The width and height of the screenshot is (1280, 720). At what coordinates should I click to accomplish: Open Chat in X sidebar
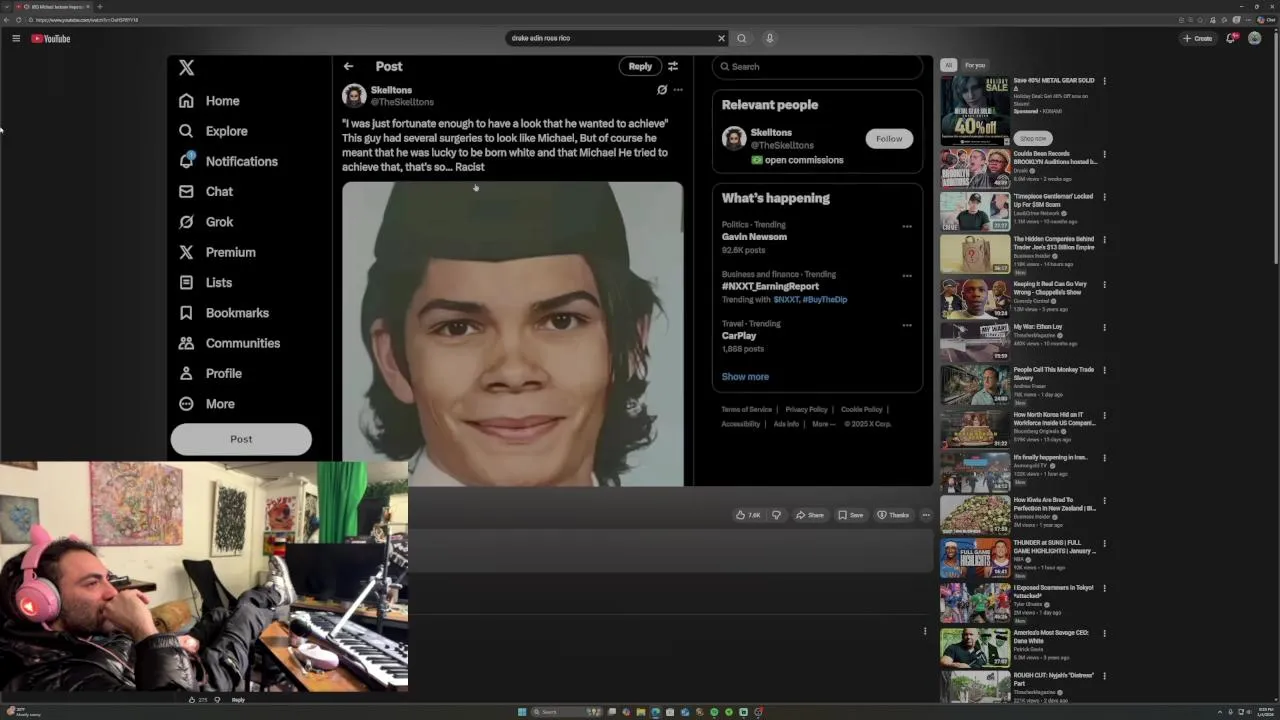[x=206, y=192]
